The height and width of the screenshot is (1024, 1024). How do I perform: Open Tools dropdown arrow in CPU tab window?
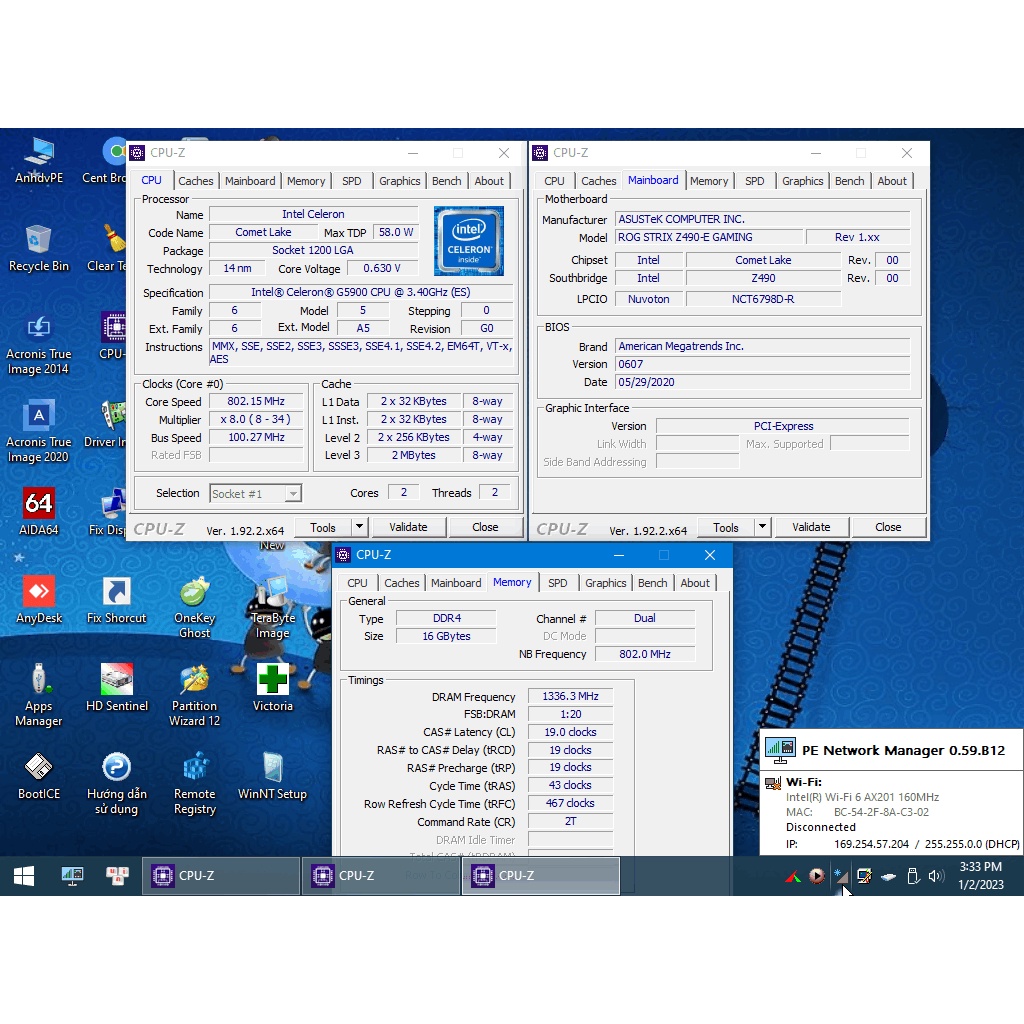360,527
